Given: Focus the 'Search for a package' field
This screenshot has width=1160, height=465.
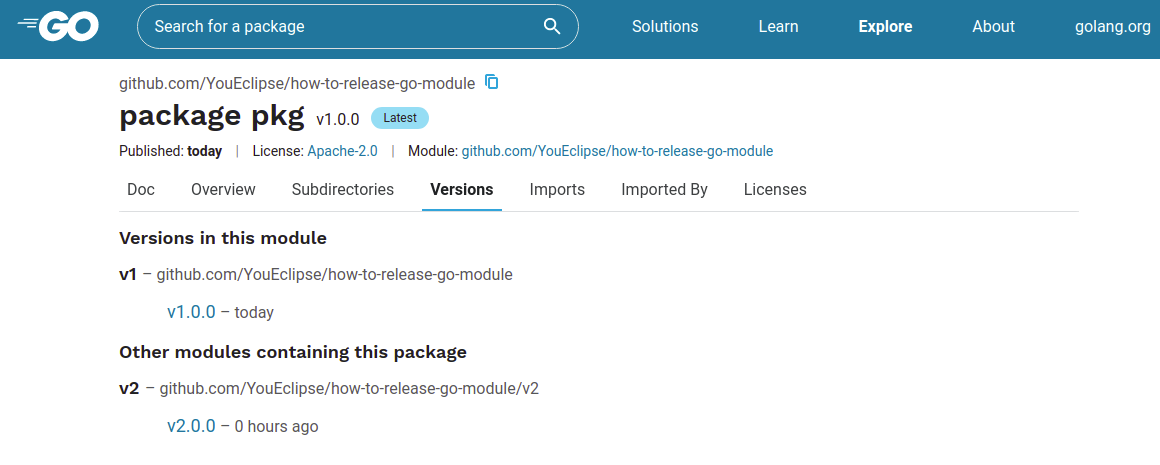Looking at the screenshot, I should (357, 27).
